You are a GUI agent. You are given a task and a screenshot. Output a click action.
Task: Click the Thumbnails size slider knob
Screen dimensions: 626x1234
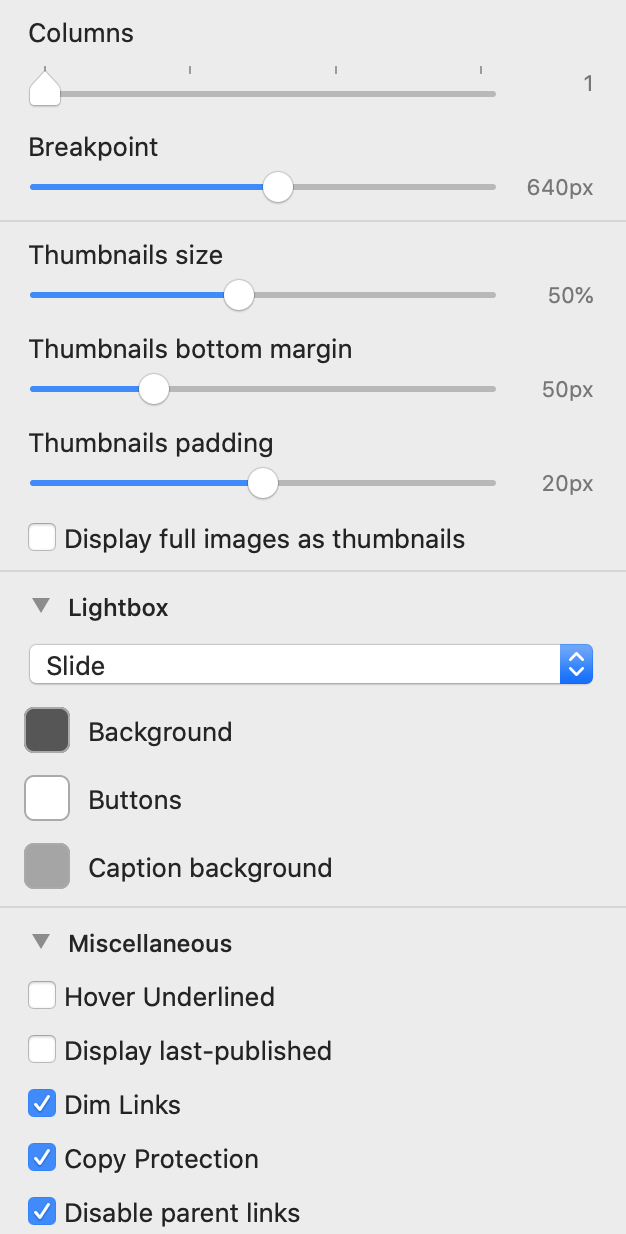238,295
